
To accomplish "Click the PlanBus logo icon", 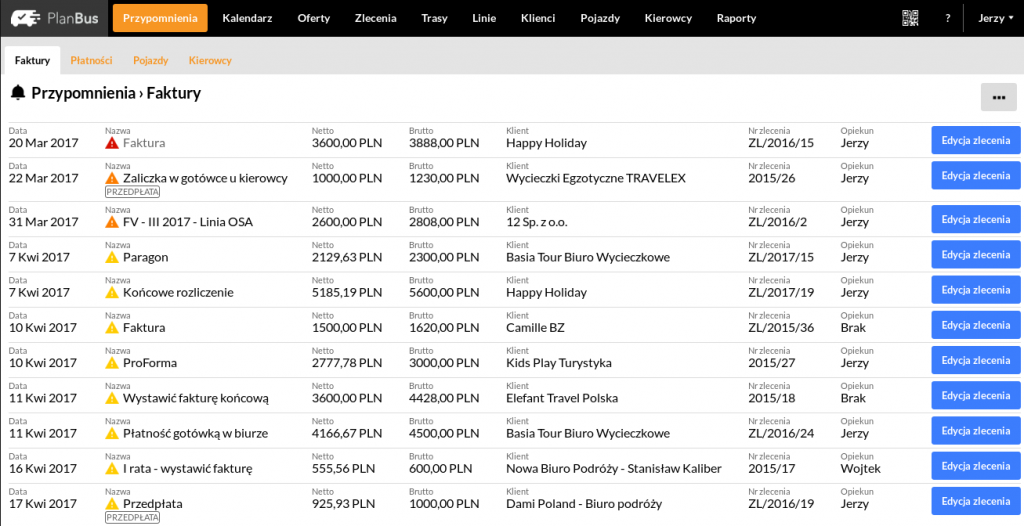I will (26, 18).
